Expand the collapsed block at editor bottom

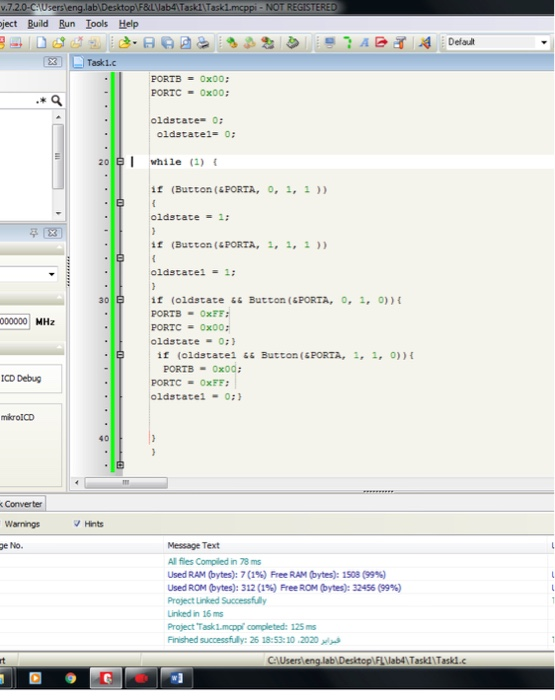(120, 465)
